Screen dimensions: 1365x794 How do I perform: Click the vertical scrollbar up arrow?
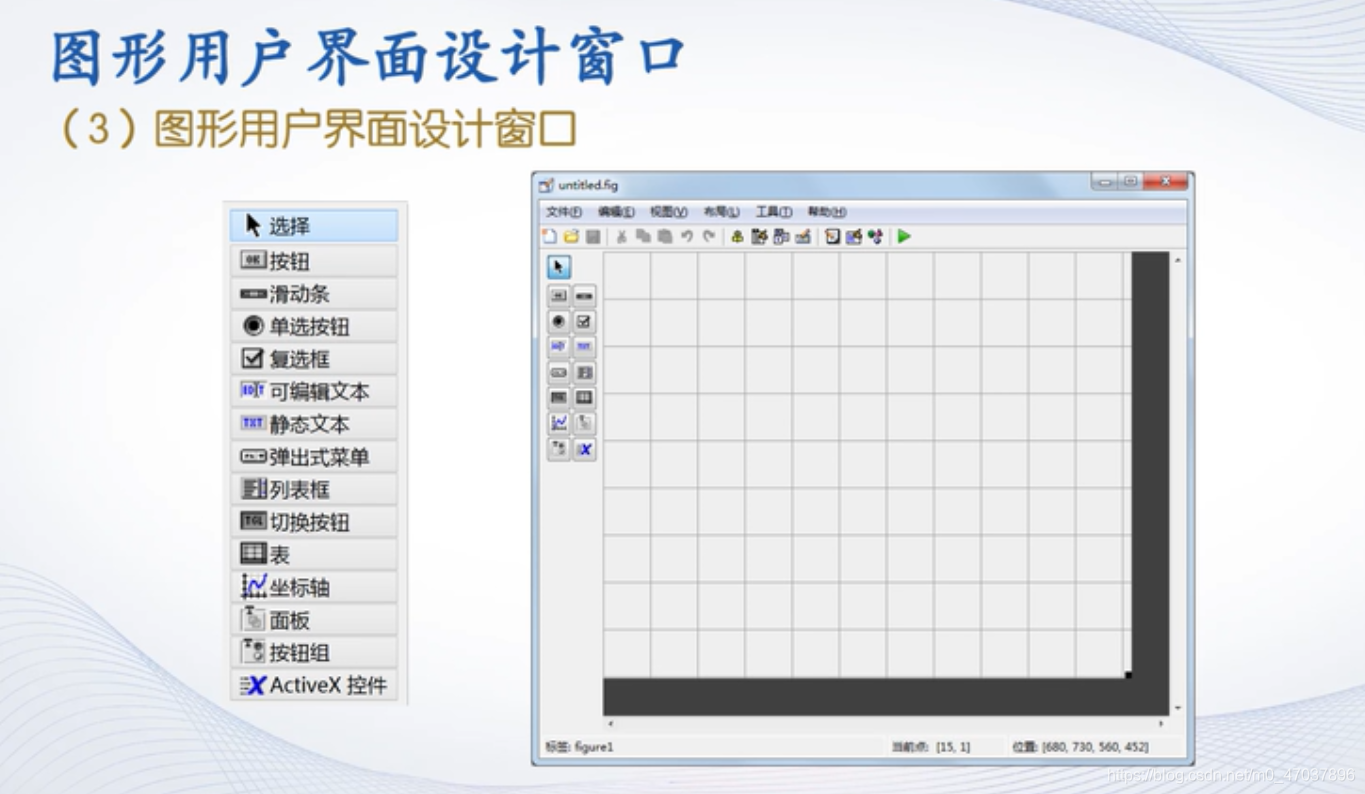tap(1178, 260)
